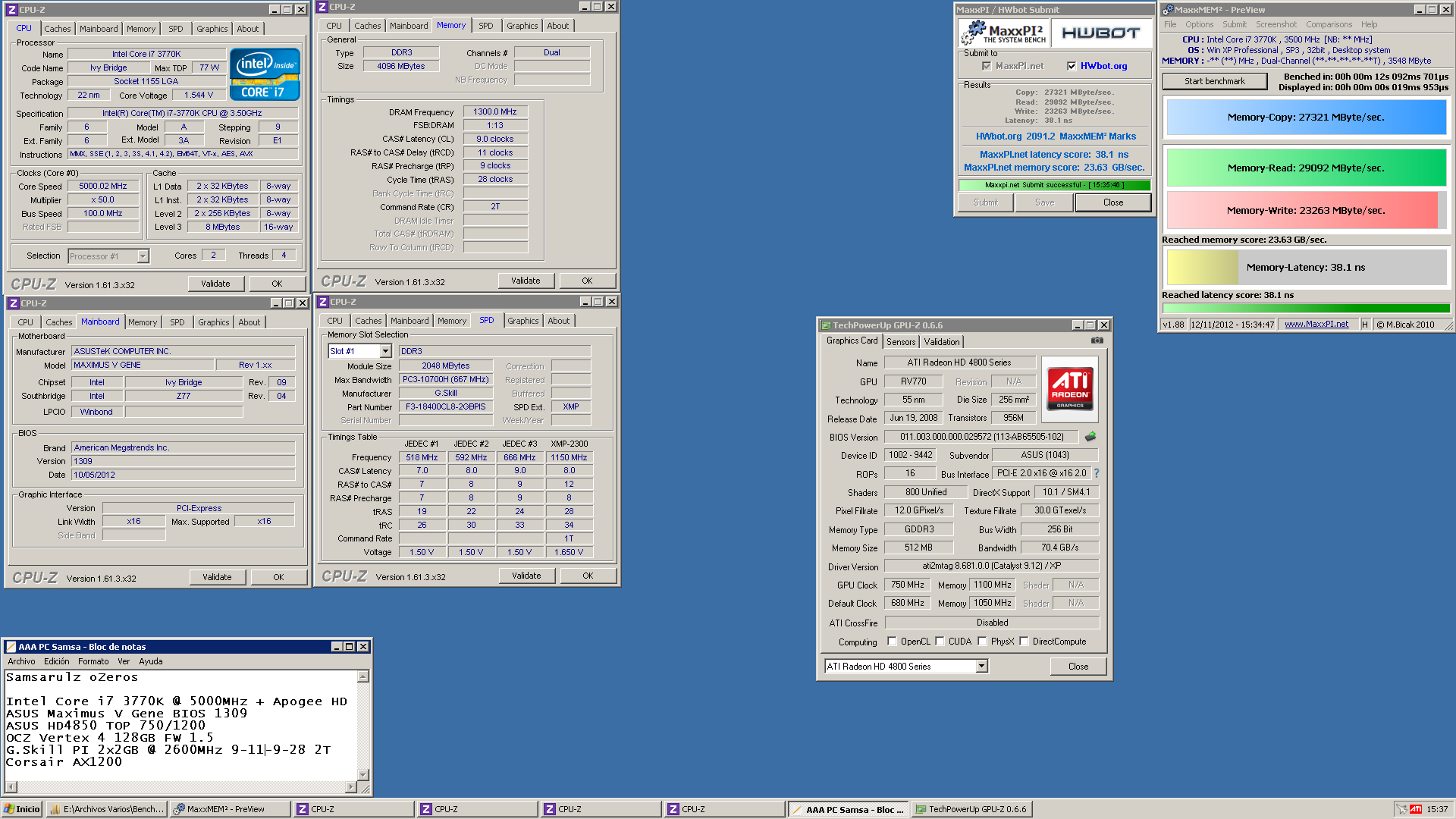Click the GPU-Z window title icon
The width and height of the screenshot is (1456, 819).
coord(825,325)
